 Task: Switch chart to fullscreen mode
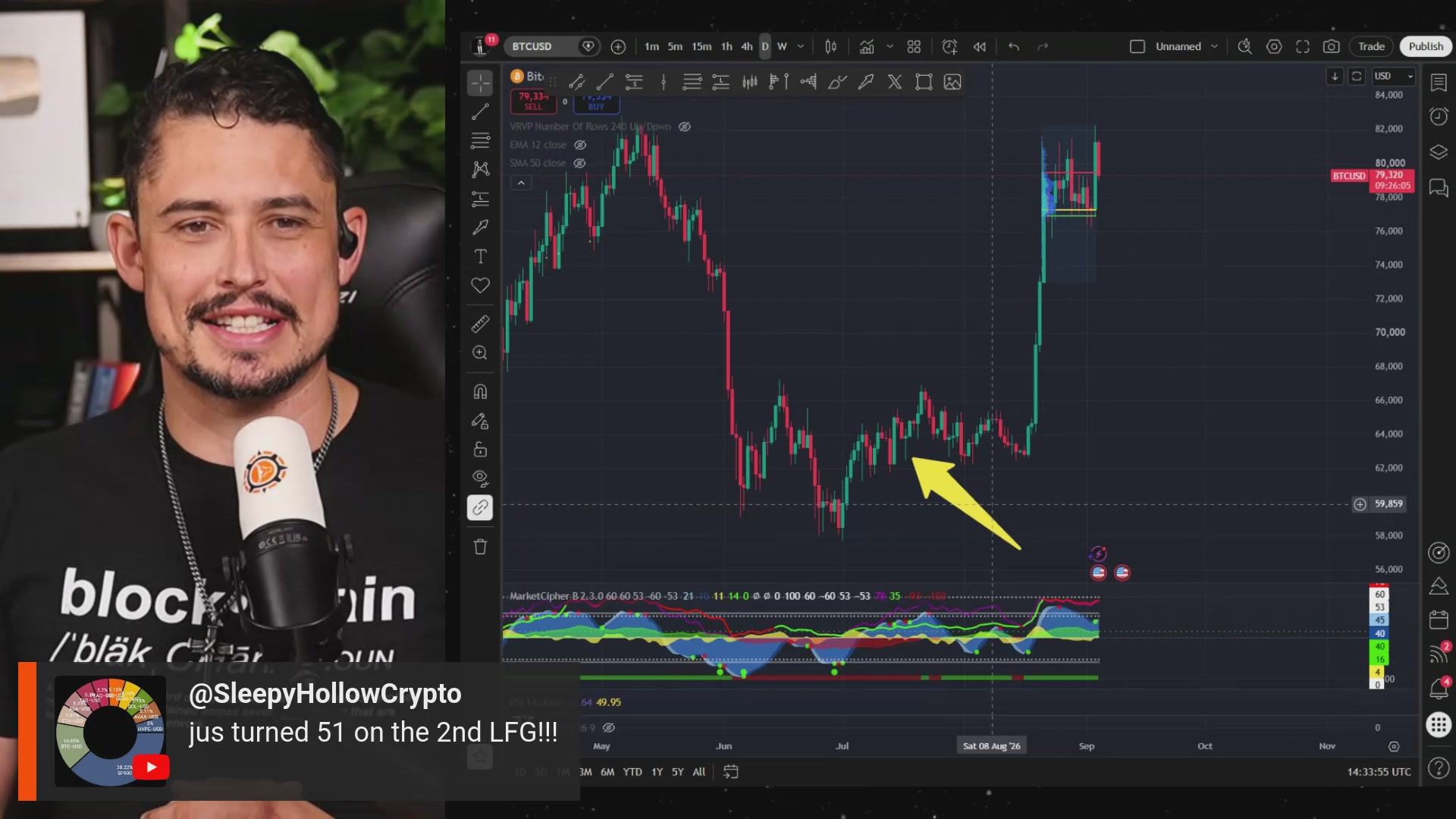point(1303,47)
